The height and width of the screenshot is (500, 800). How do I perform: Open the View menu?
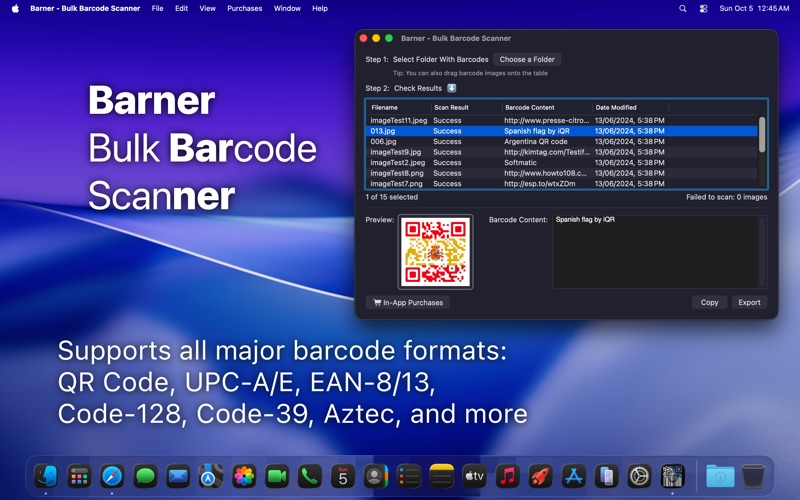pyautogui.click(x=207, y=8)
